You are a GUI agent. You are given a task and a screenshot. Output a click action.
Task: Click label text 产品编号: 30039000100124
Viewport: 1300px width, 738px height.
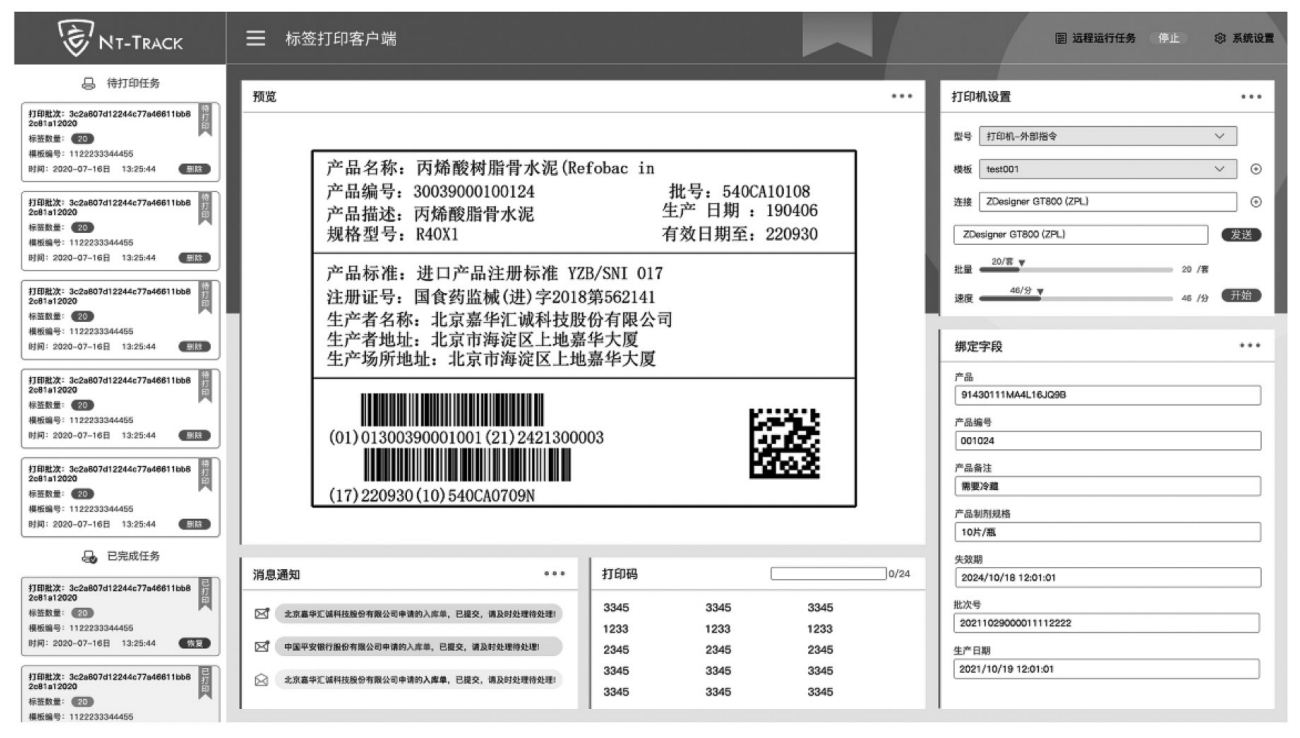[433, 190]
